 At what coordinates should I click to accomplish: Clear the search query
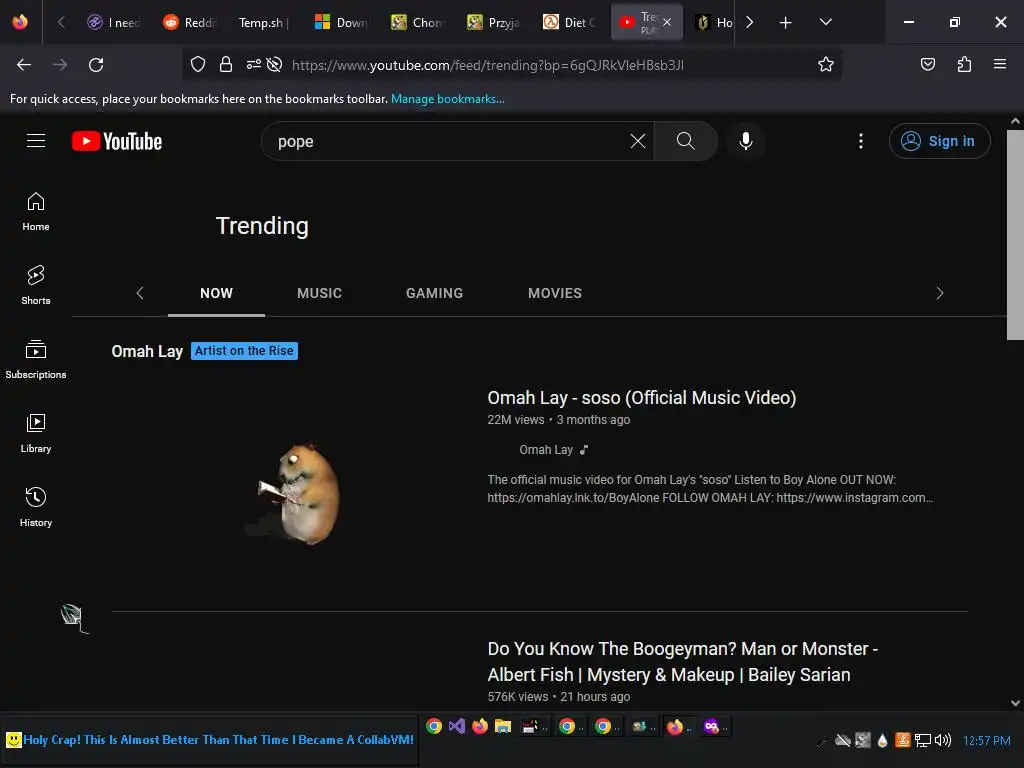tap(638, 141)
